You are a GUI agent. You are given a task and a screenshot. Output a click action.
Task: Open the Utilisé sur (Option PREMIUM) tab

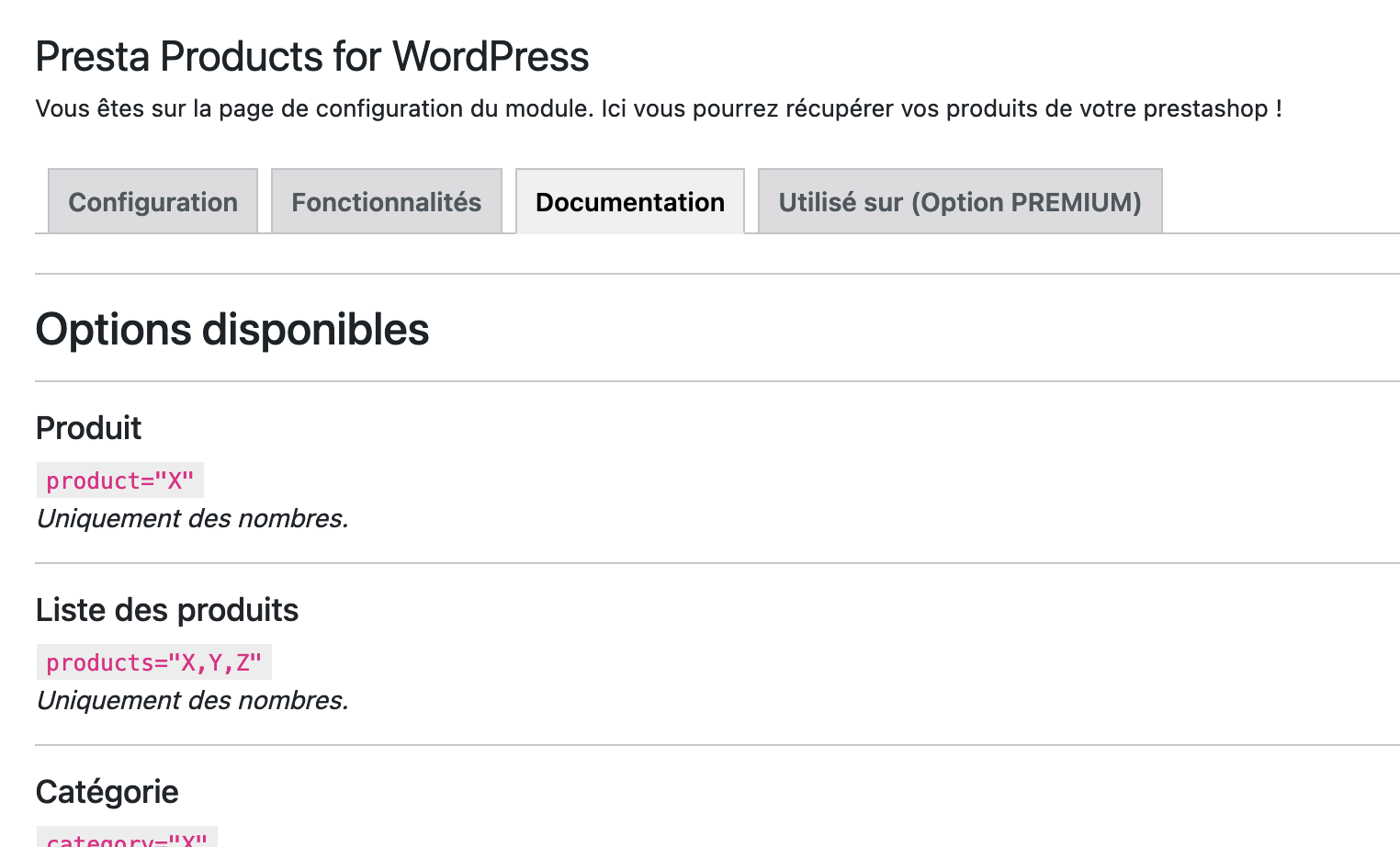point(960,201)
